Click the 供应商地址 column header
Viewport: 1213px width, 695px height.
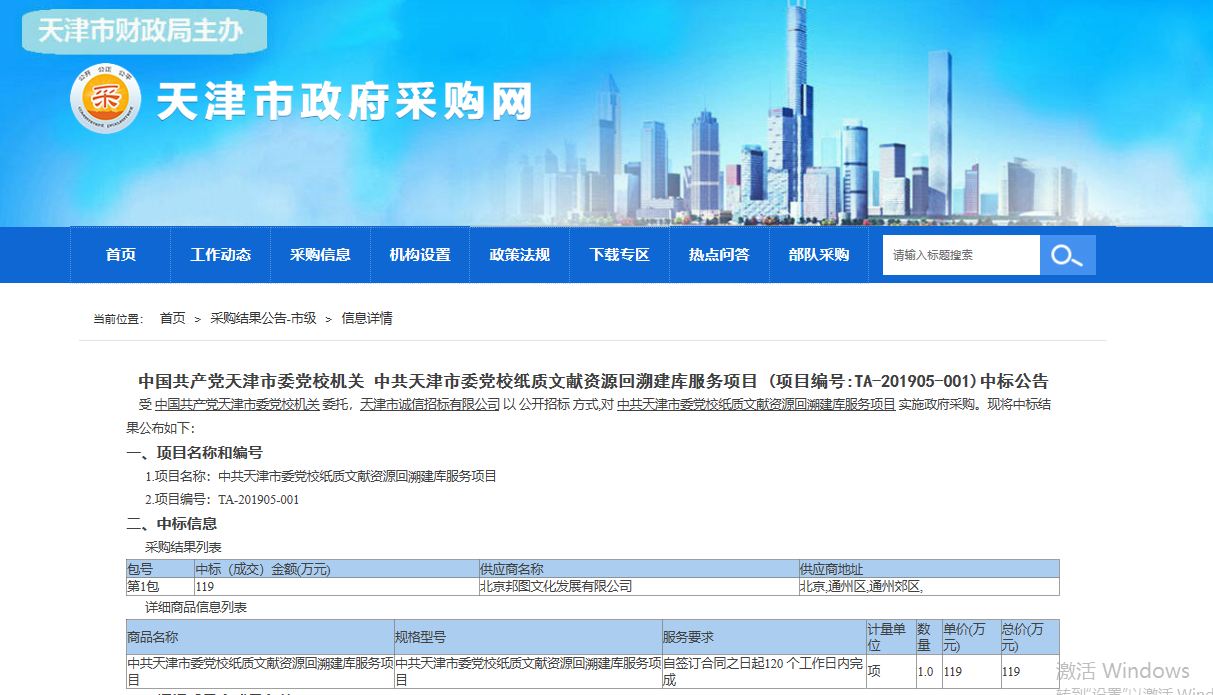click(x=929, y=569)
